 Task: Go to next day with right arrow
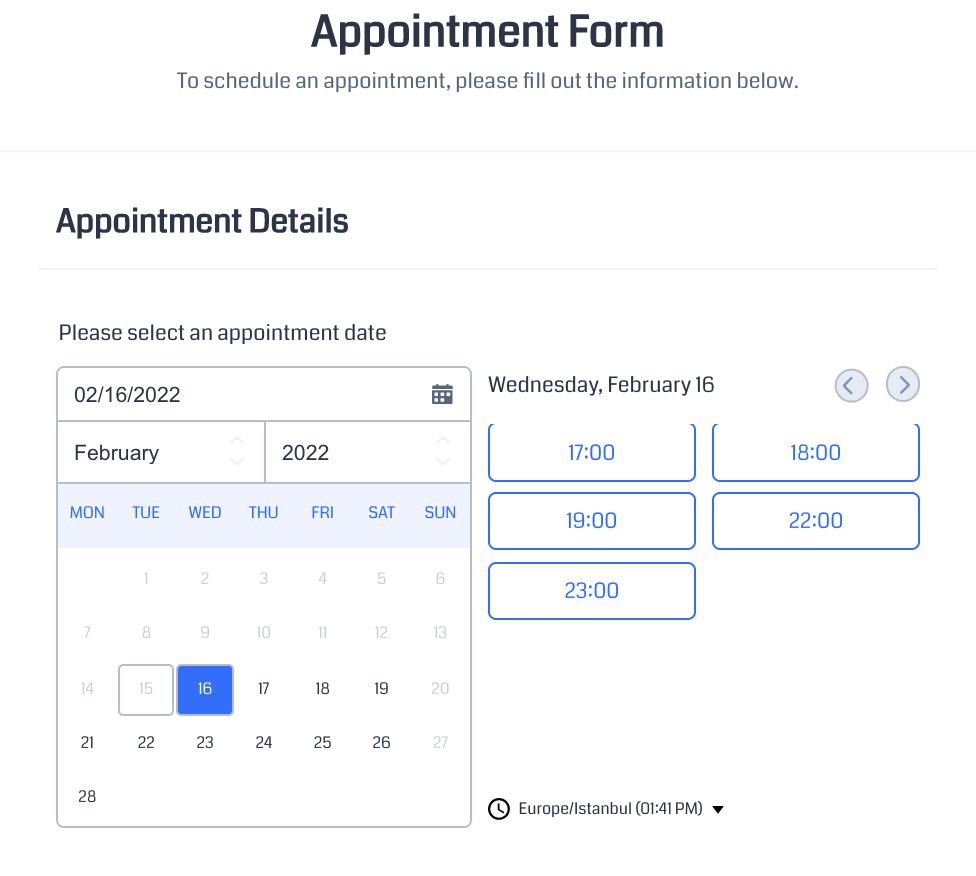click(x=903, y=384)
